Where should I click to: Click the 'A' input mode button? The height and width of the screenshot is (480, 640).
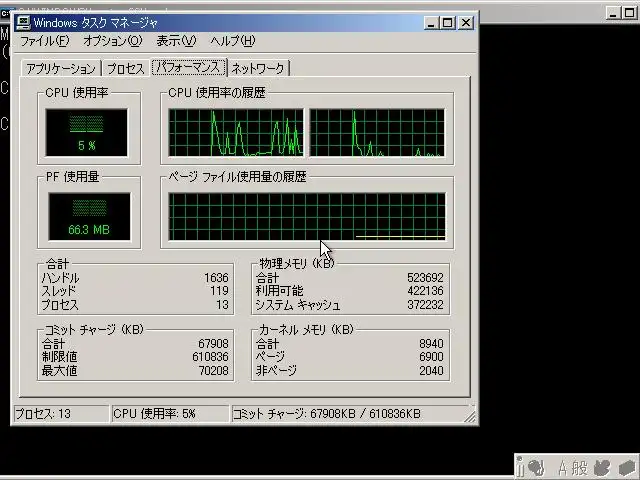562,468
